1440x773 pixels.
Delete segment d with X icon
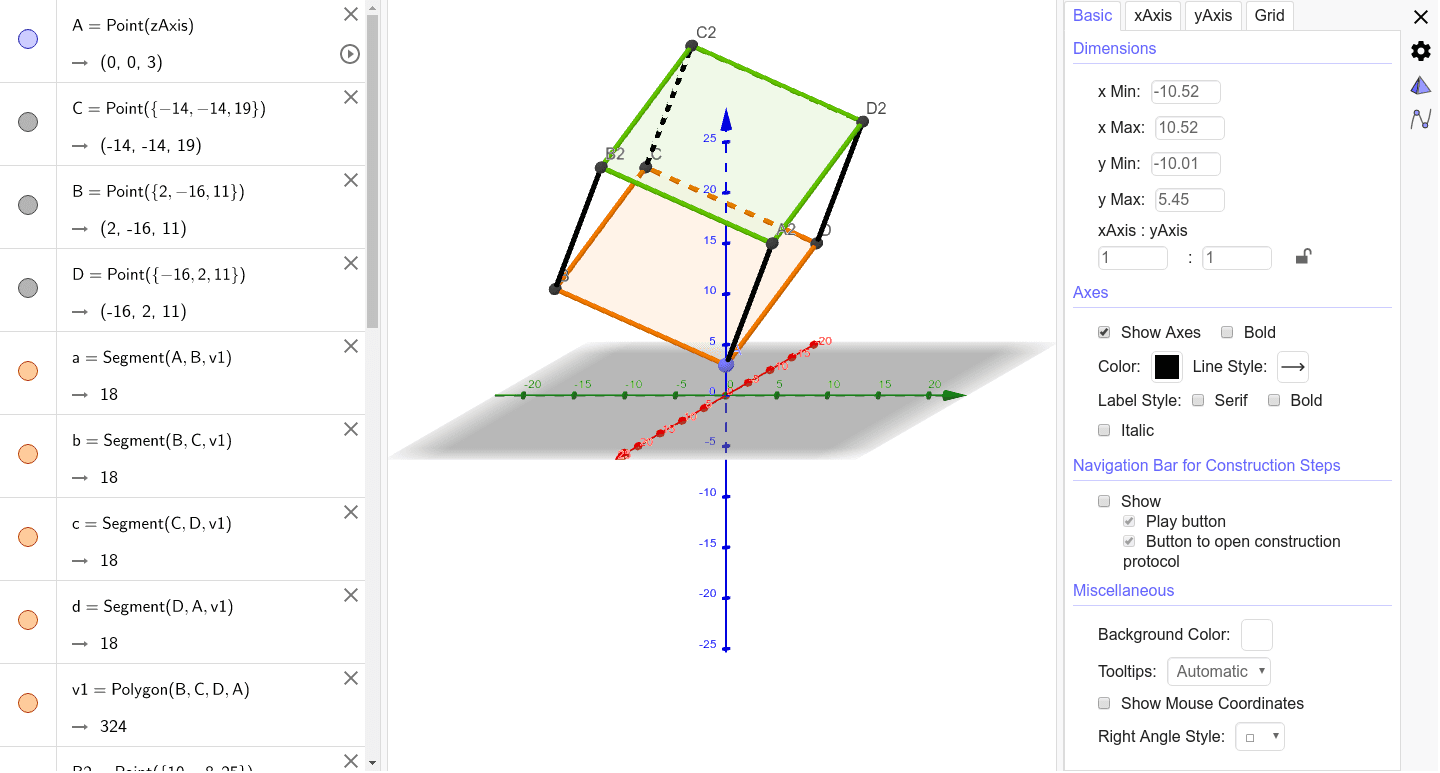(350, 595)
